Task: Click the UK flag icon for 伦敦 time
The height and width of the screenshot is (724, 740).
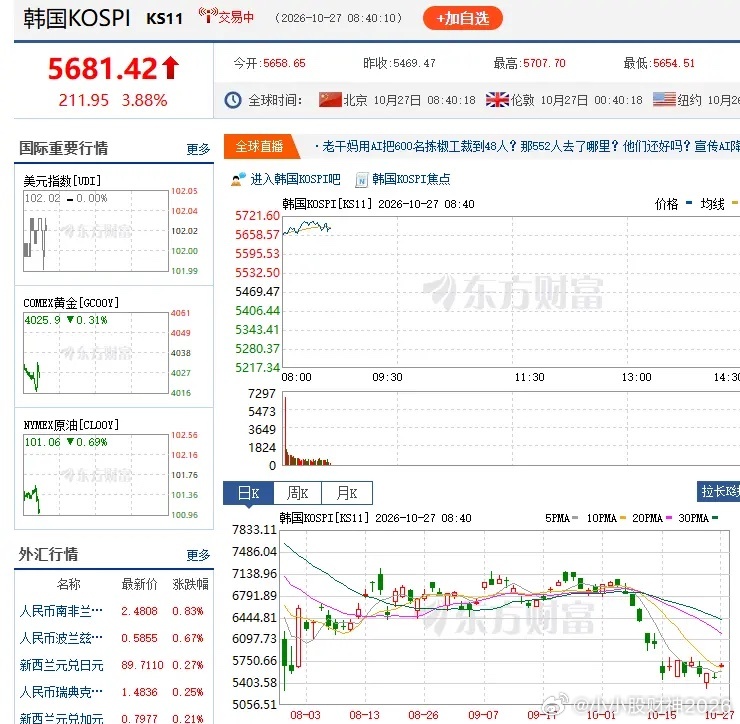Action: click(x=497, y=100)
